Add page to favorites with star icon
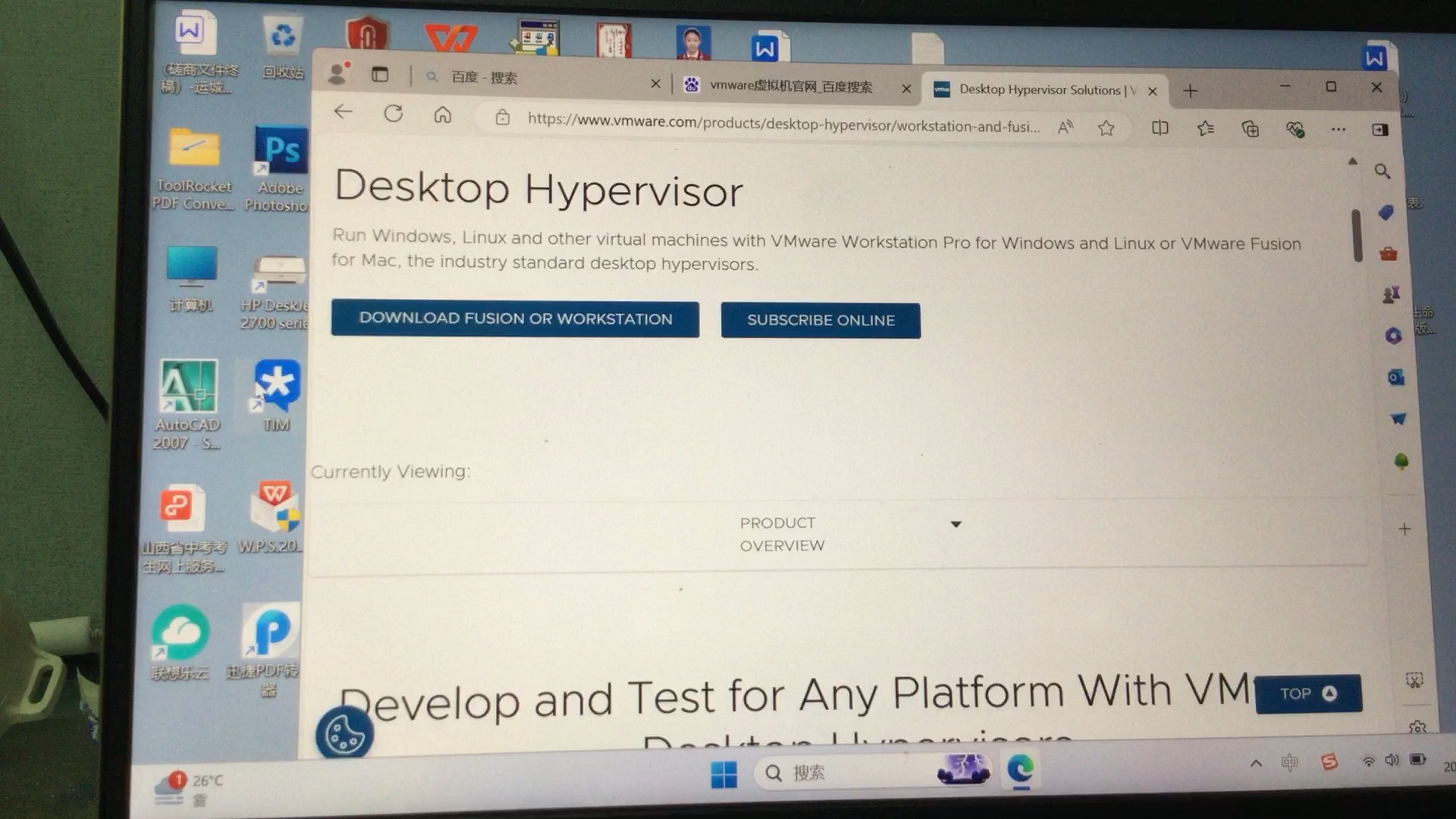Image resolution: width=1456 pixels, height=819 pixels. click(1106, 127)
